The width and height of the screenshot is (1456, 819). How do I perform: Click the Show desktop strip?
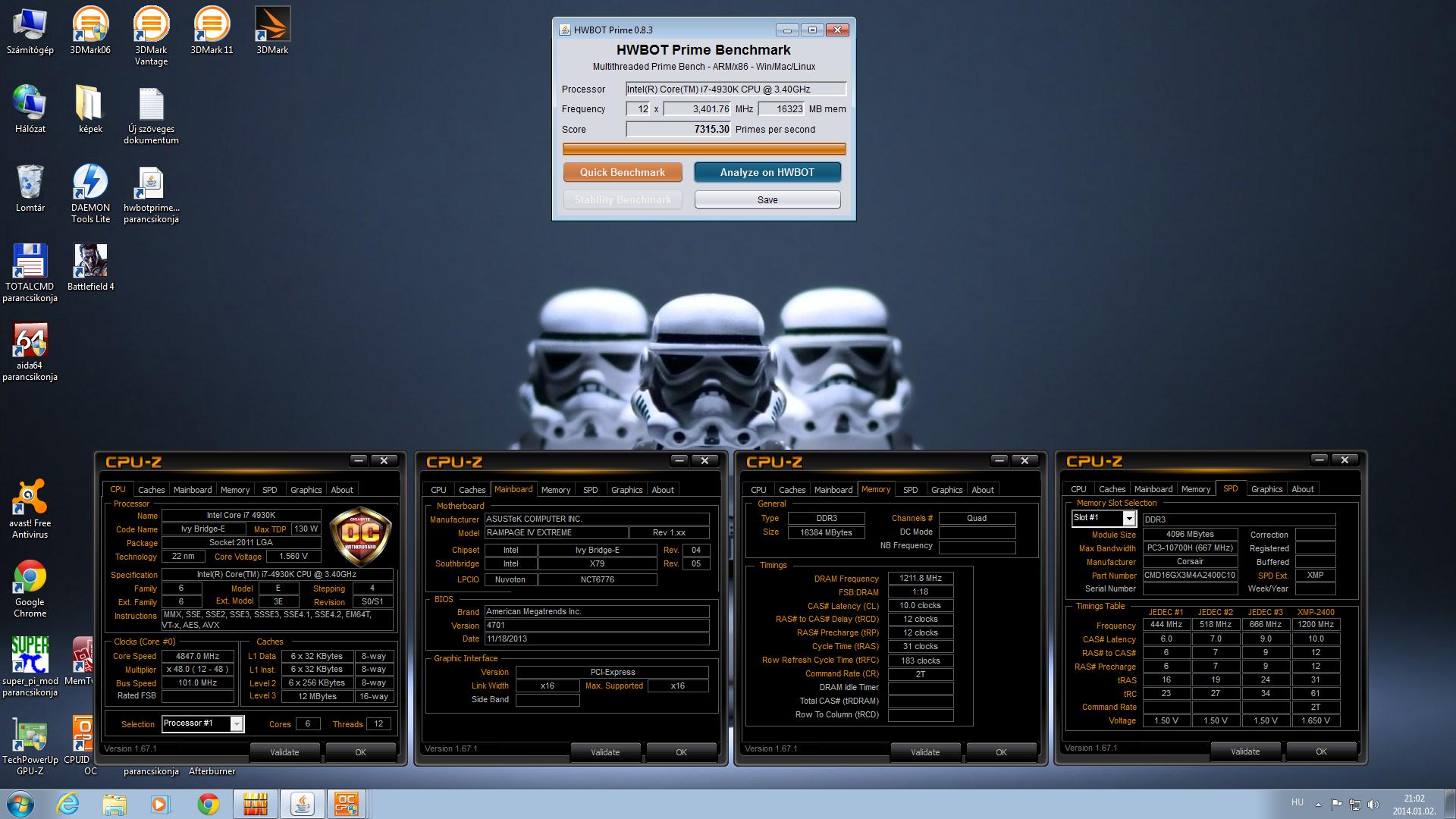tap(1450, 804)
